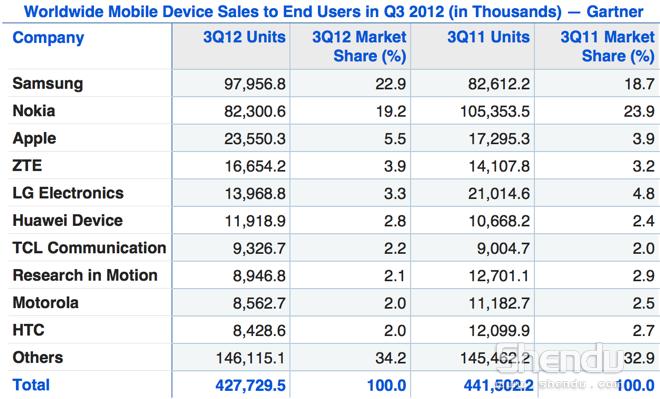Click the Total row label
The width and height of the screenshot is (660, 399).
pos(31,385)
